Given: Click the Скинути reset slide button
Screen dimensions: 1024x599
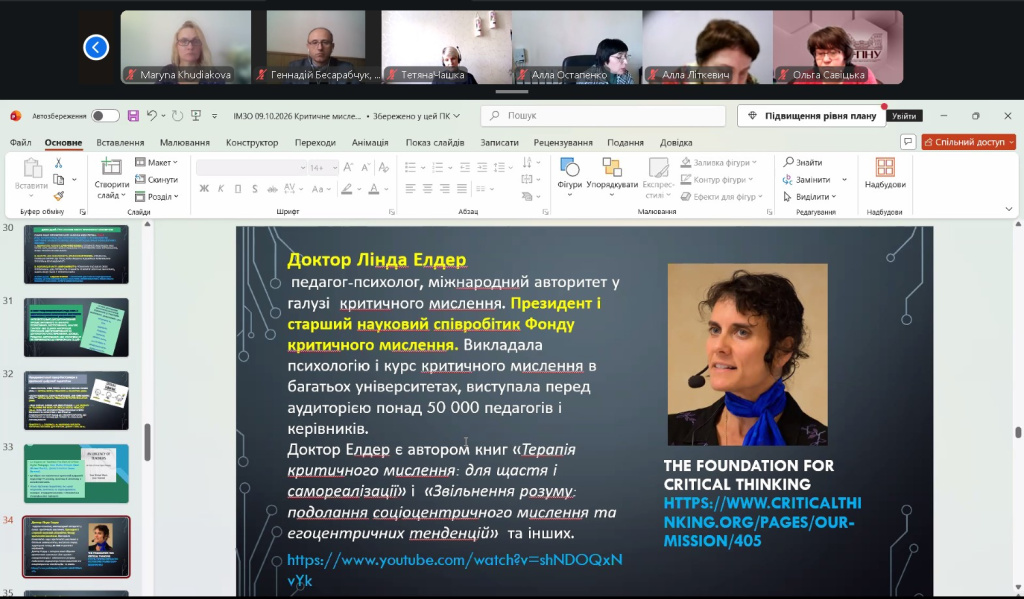Looking at the screenshot, I should 156,180.
